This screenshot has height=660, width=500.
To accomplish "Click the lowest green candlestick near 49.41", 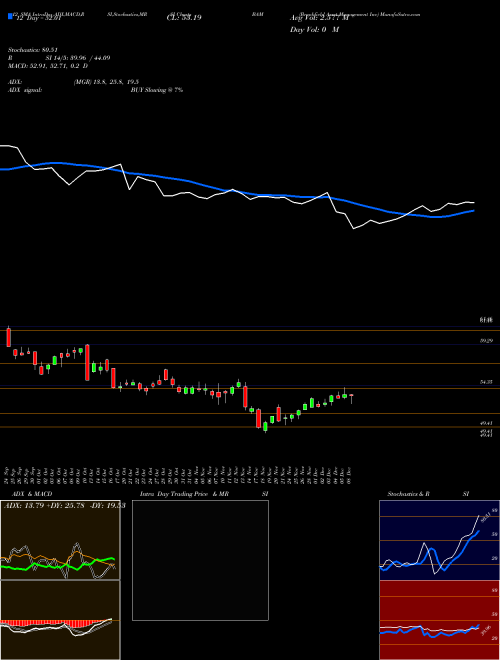I will [x=265, y=427].
